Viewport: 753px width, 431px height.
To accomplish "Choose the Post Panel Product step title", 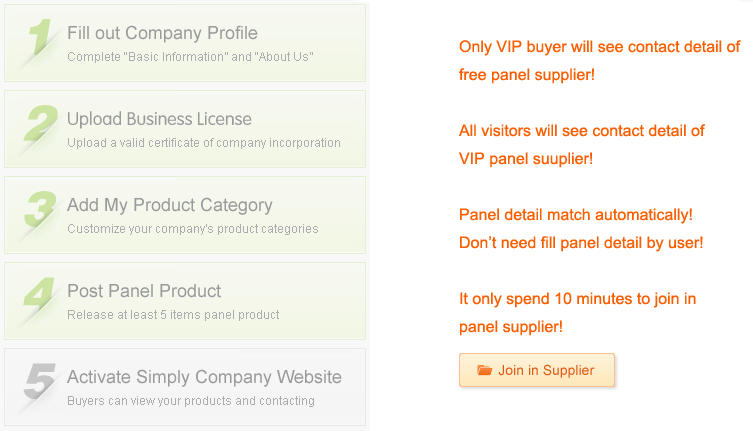I will point(144,291).
